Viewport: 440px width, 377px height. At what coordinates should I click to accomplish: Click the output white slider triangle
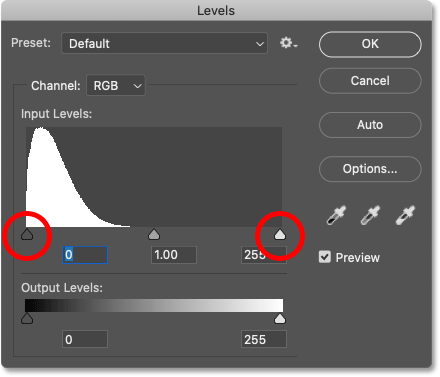[x=280, y=318]
